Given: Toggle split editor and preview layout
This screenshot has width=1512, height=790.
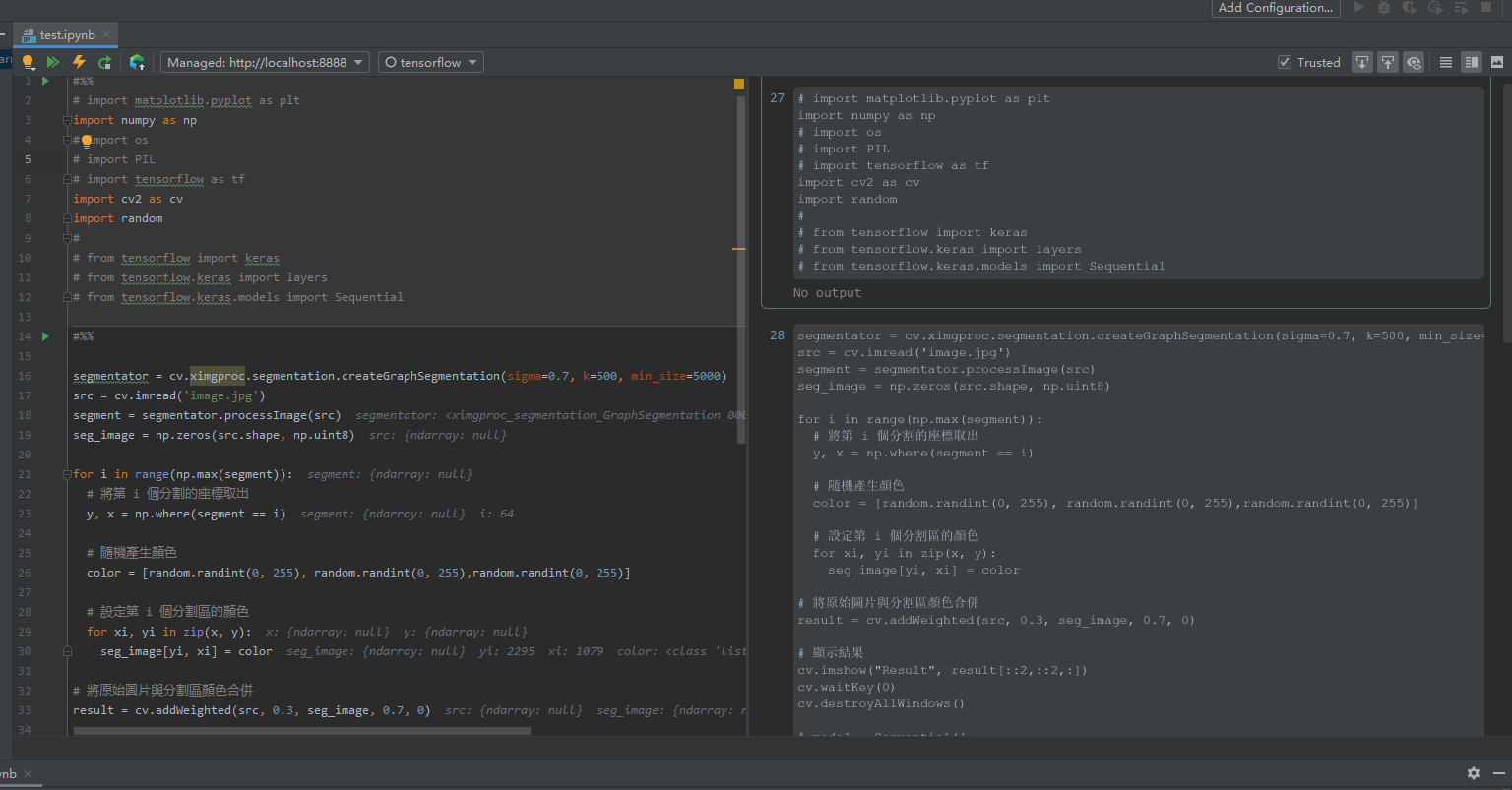Looking at the screenshot, I should click(1472, 62).
